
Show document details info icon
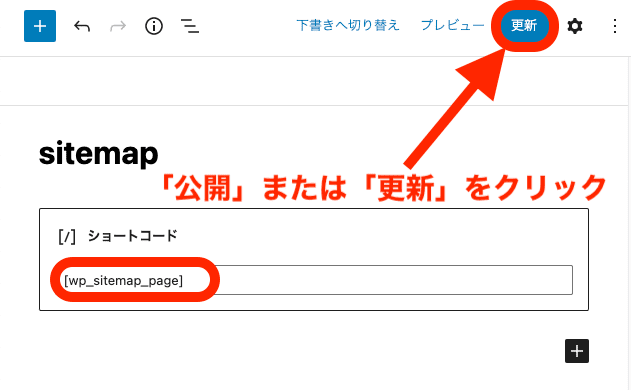(x=154, y=27)
